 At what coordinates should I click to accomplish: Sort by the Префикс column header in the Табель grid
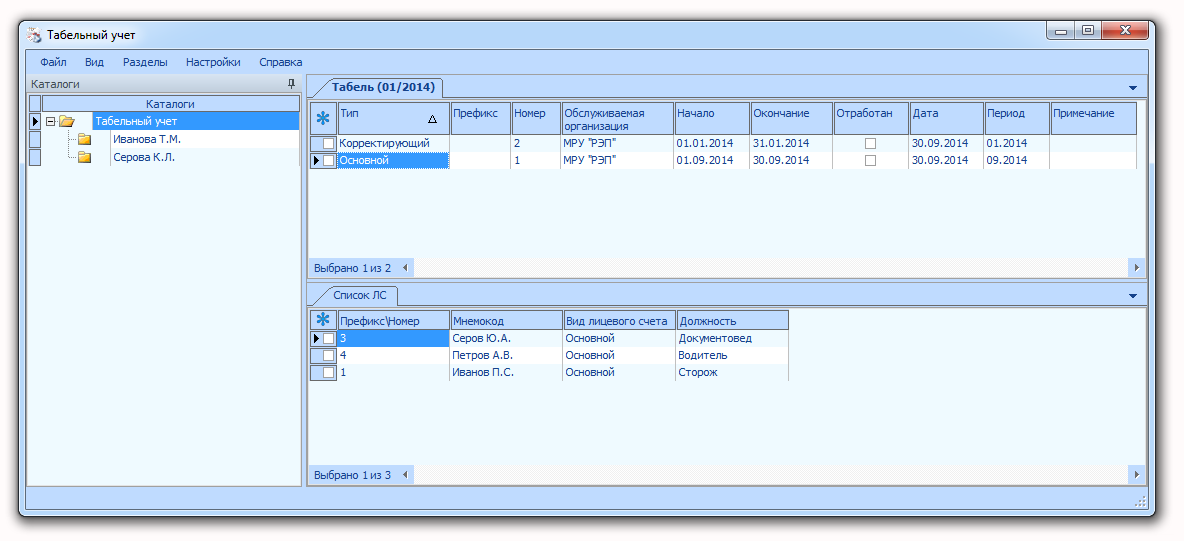point(480,119)
